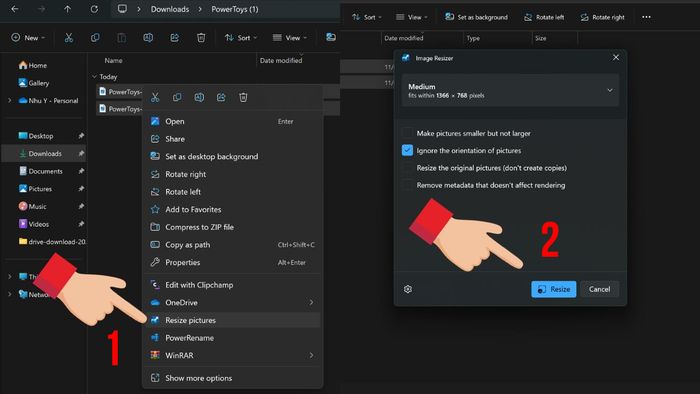The width and height of the screenshot is (700, 394).
Task: Choose Share from the context menu
Action: [233, 139]
